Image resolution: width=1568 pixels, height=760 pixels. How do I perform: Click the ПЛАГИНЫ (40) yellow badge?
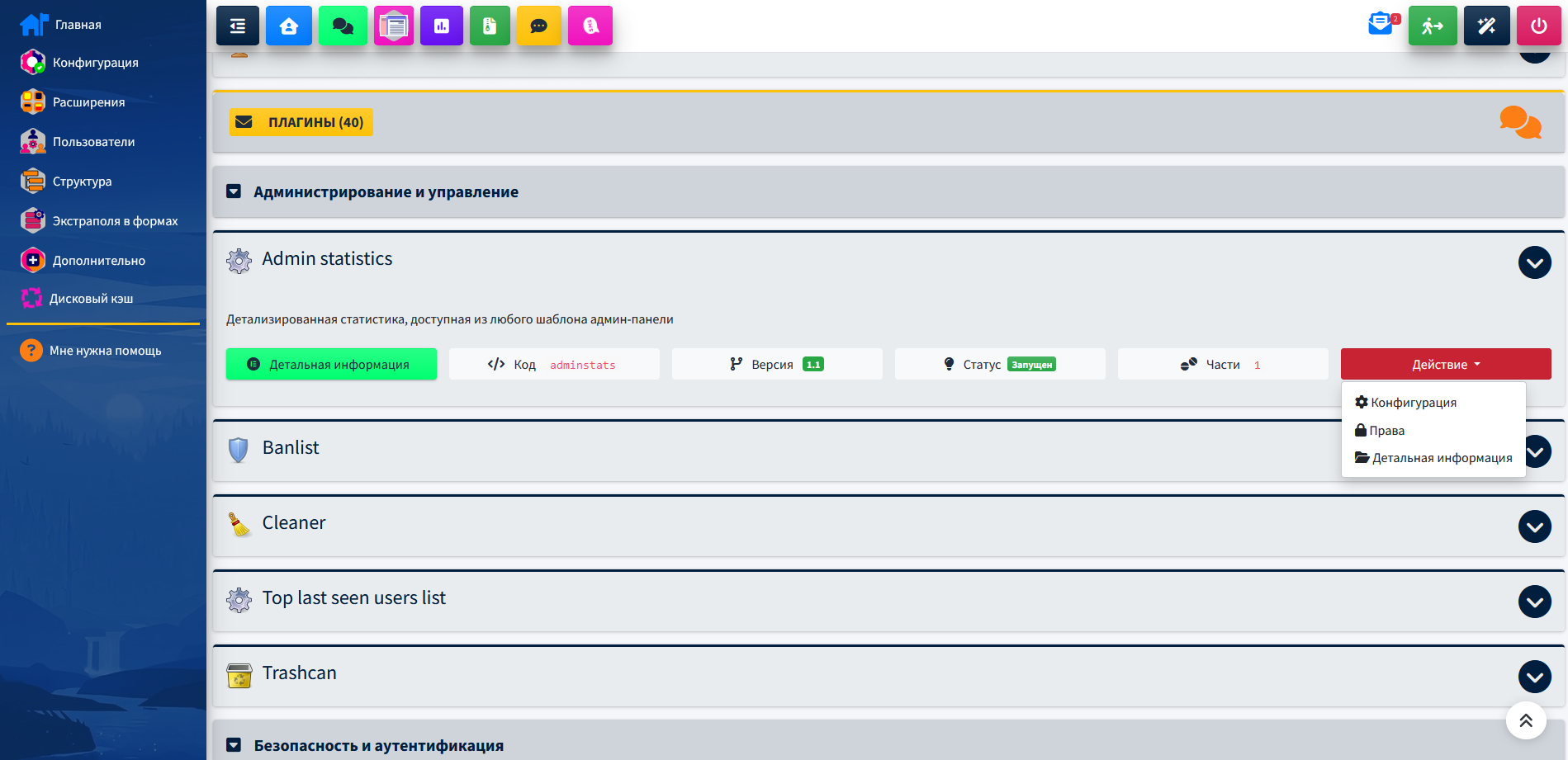tap(301, 122)
